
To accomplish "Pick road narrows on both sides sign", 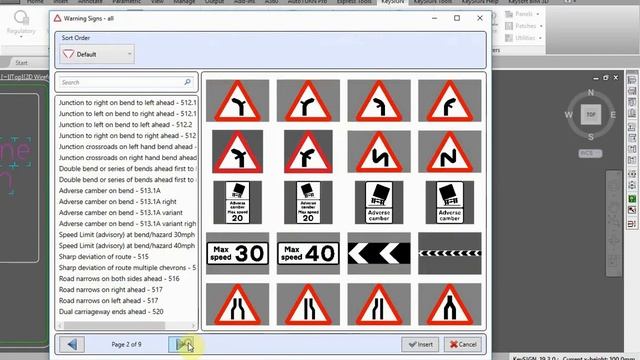I will (237, 304).
